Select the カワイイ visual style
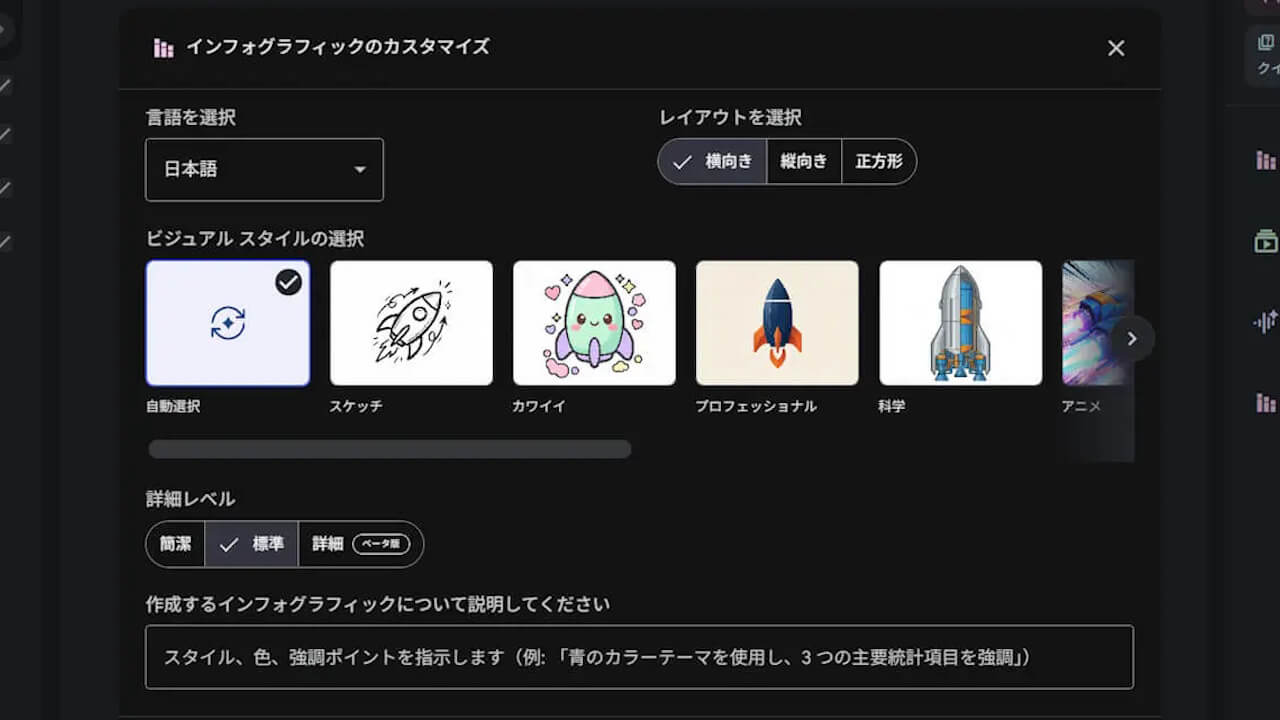The image size is (1280, 720). point(594,322)
